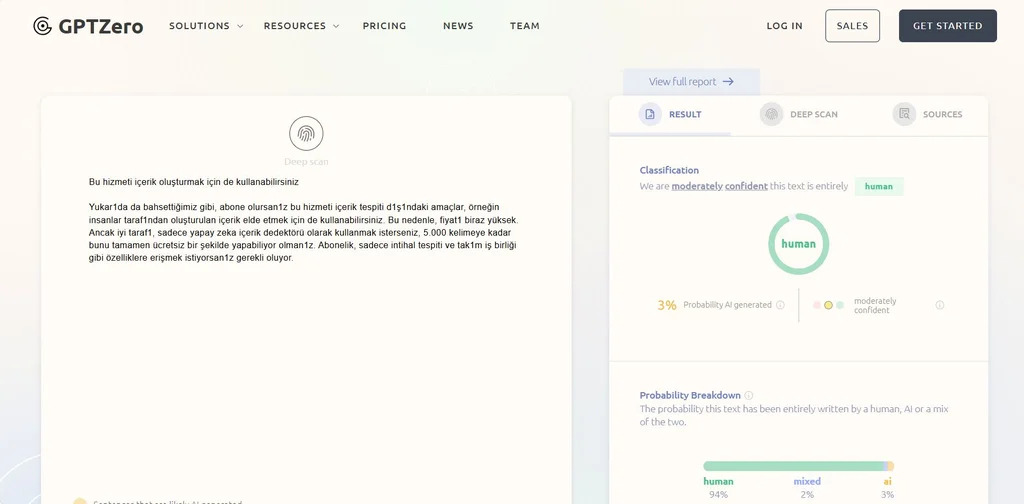Click the GPTZero logo icon
The height and width of the screenshot is (504, 1024).
tap(42, 26)
